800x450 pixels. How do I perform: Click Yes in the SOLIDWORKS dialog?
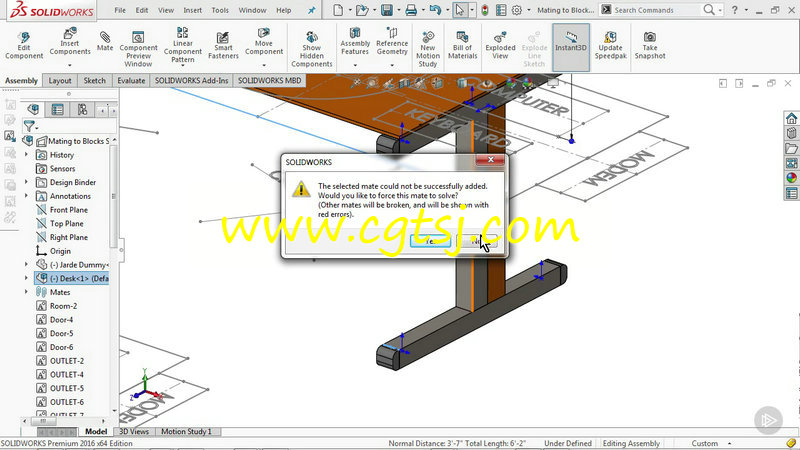point(430,241)
